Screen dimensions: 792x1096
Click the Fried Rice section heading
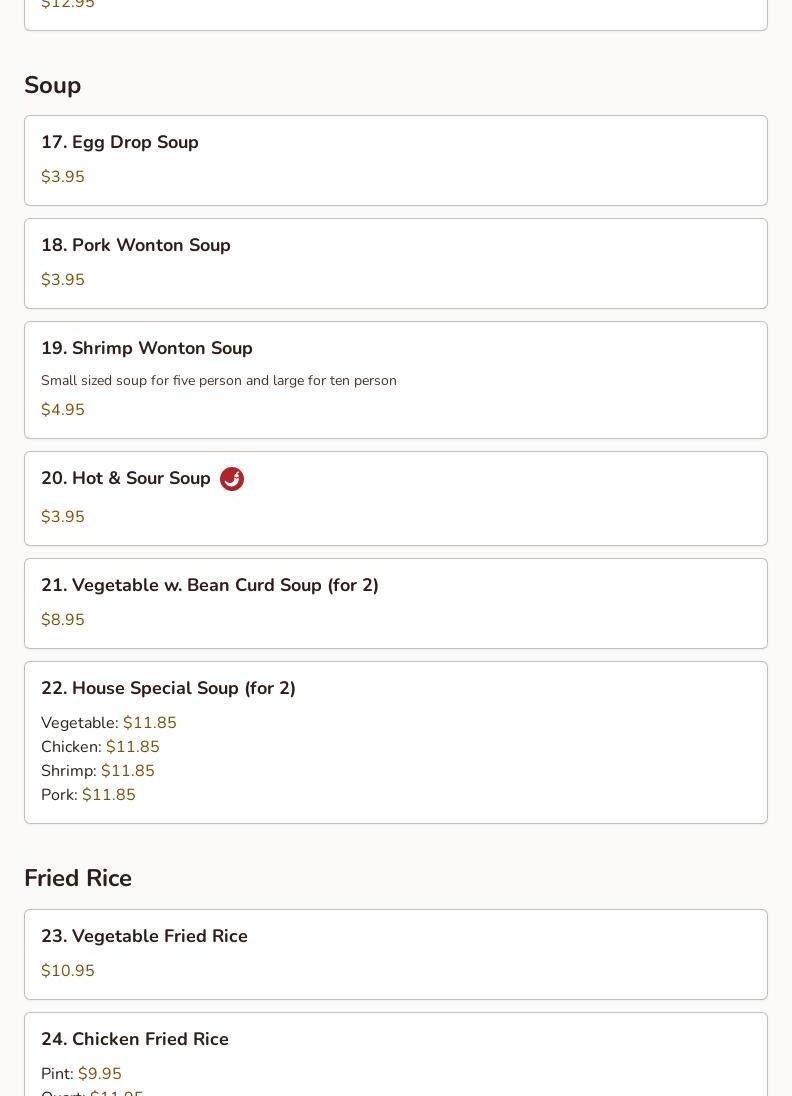78,878
